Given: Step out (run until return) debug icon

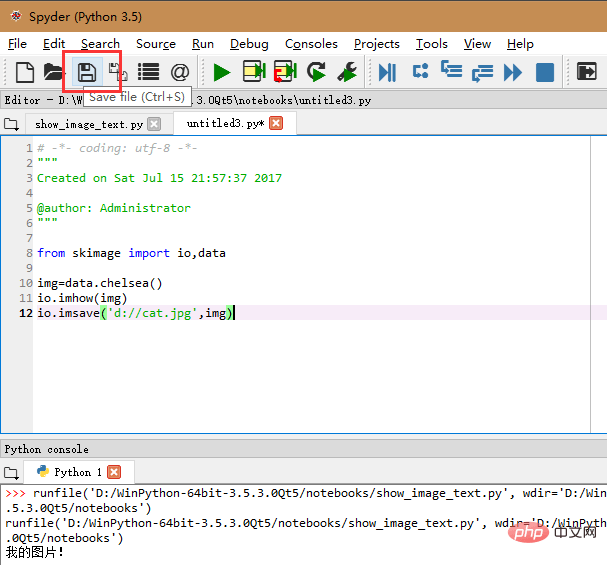Looking at the screenshot, I should pyautogui.click(x=482, y=73).
